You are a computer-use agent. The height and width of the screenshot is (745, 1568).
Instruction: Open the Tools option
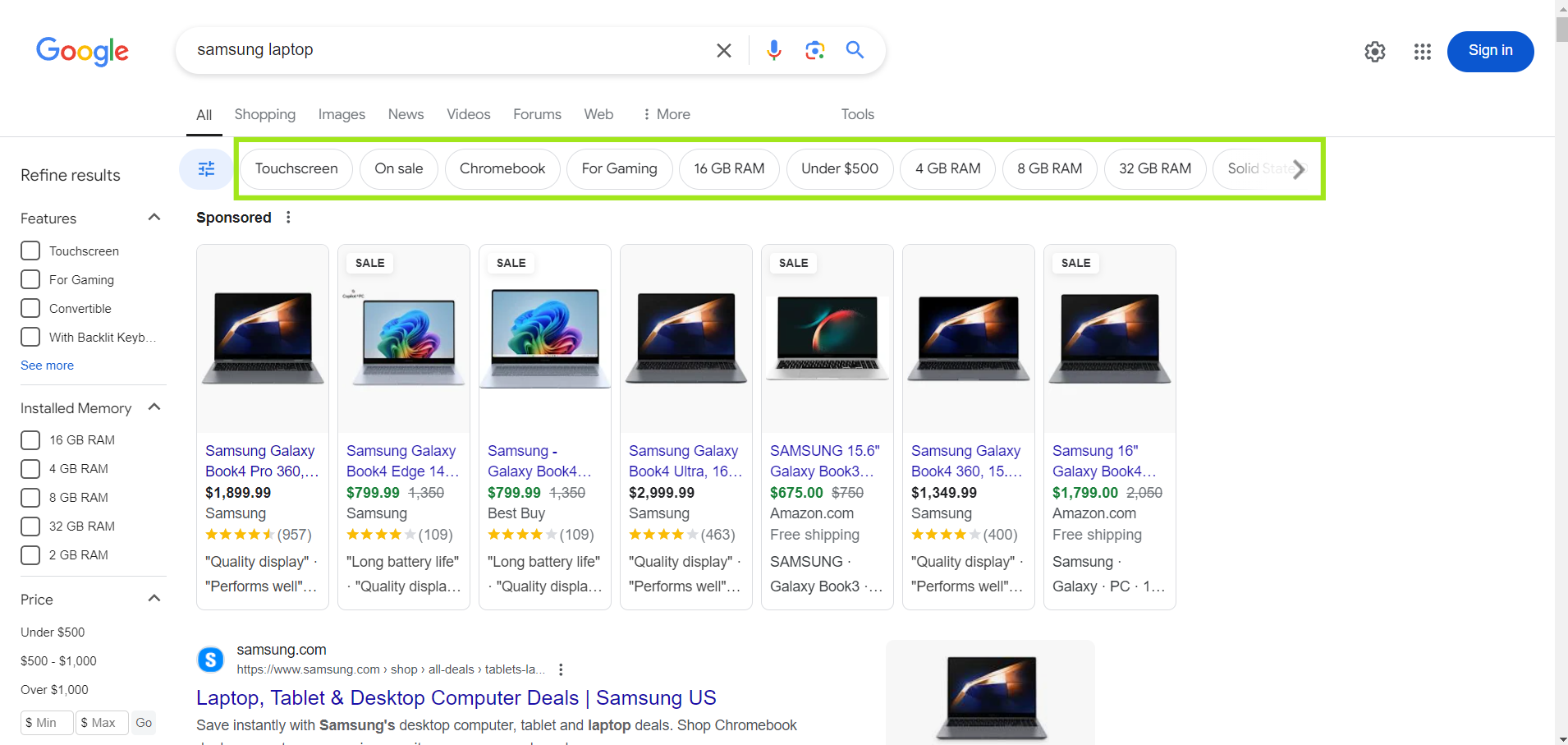coord(857,114)
